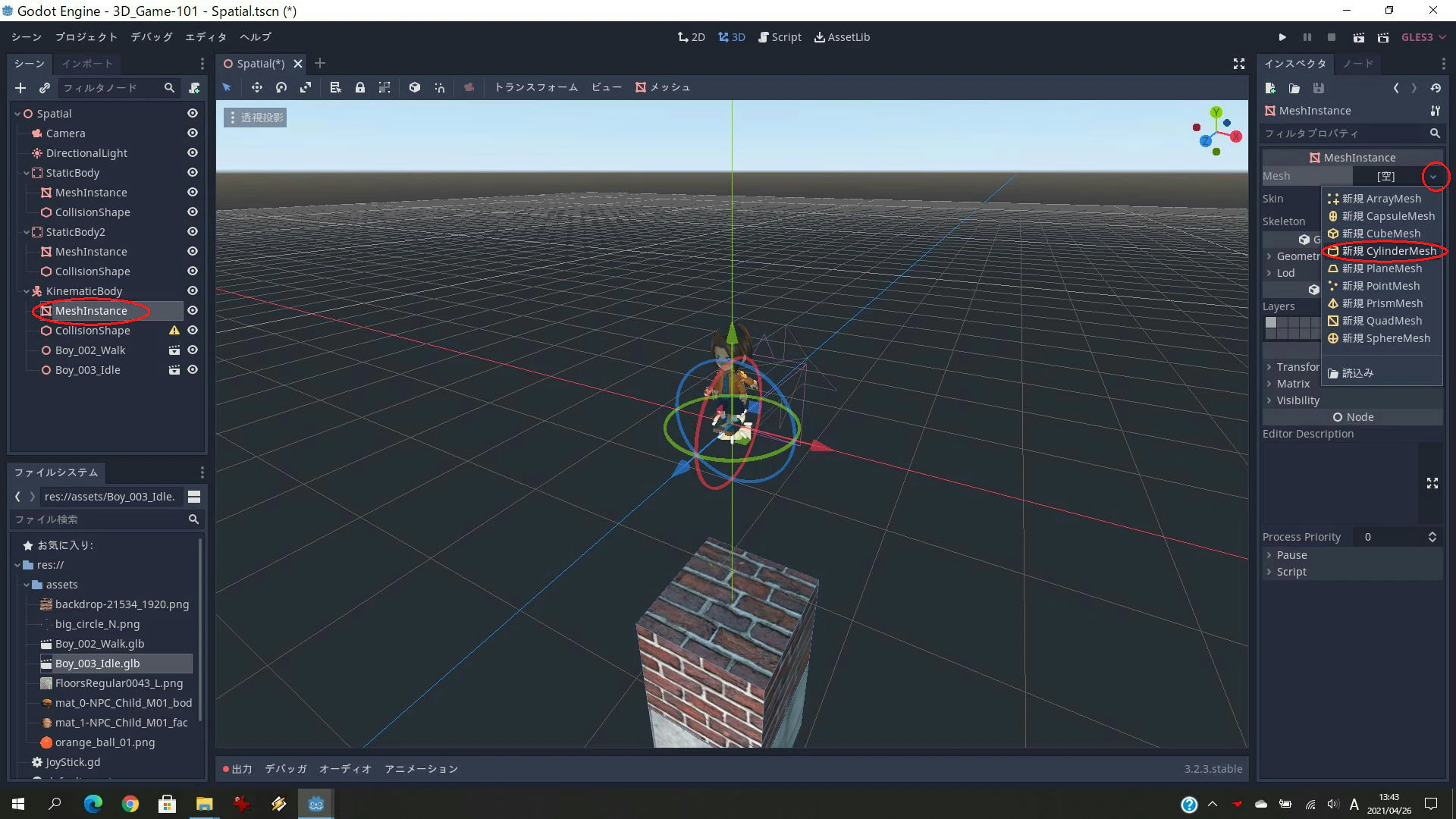The width and height of the screenshot is (1456, 819).
Task: Toggle visibility of DirectionalLight node
Action: tap(193, 152)
